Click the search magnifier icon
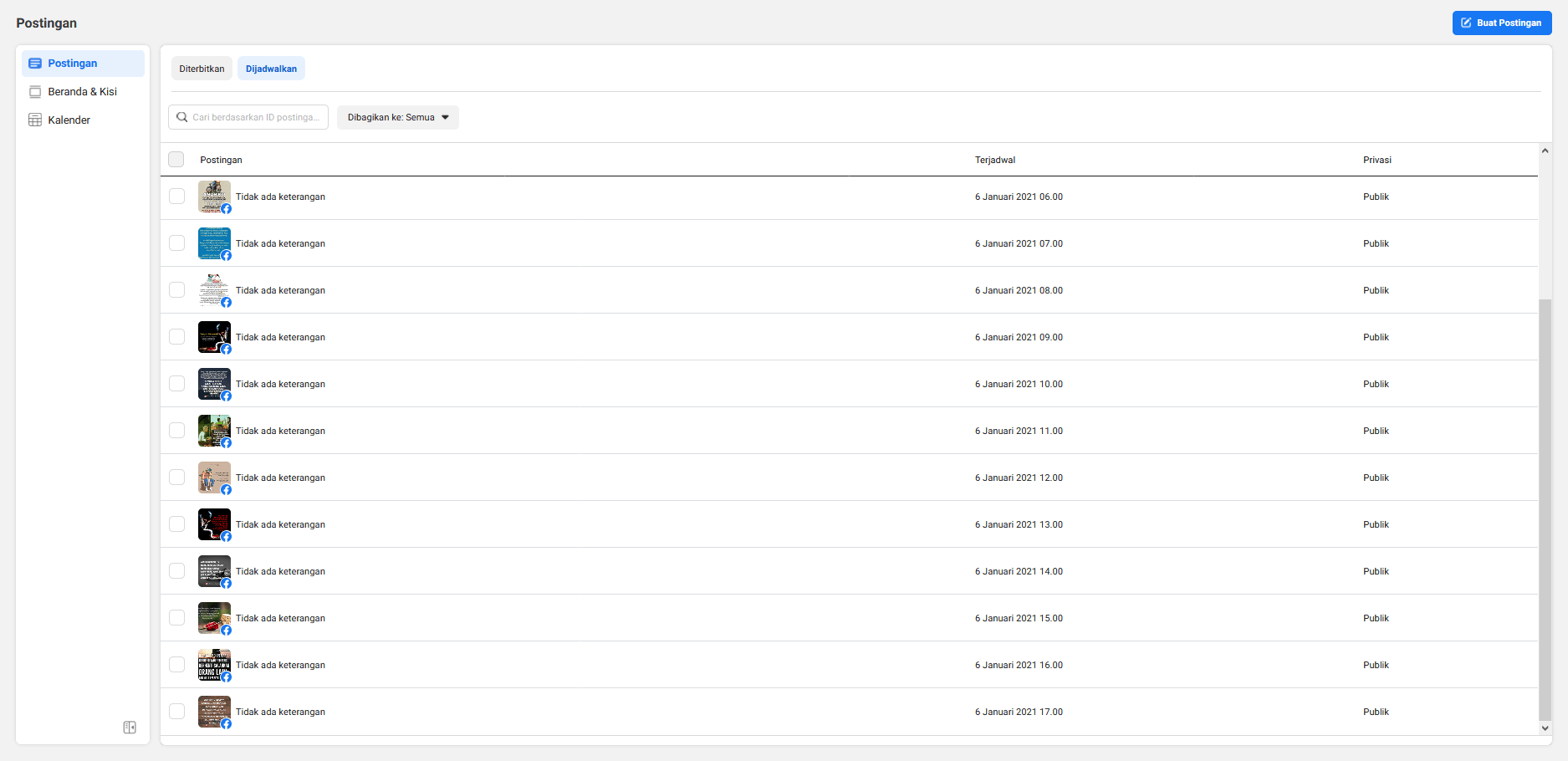 point(182,117)
